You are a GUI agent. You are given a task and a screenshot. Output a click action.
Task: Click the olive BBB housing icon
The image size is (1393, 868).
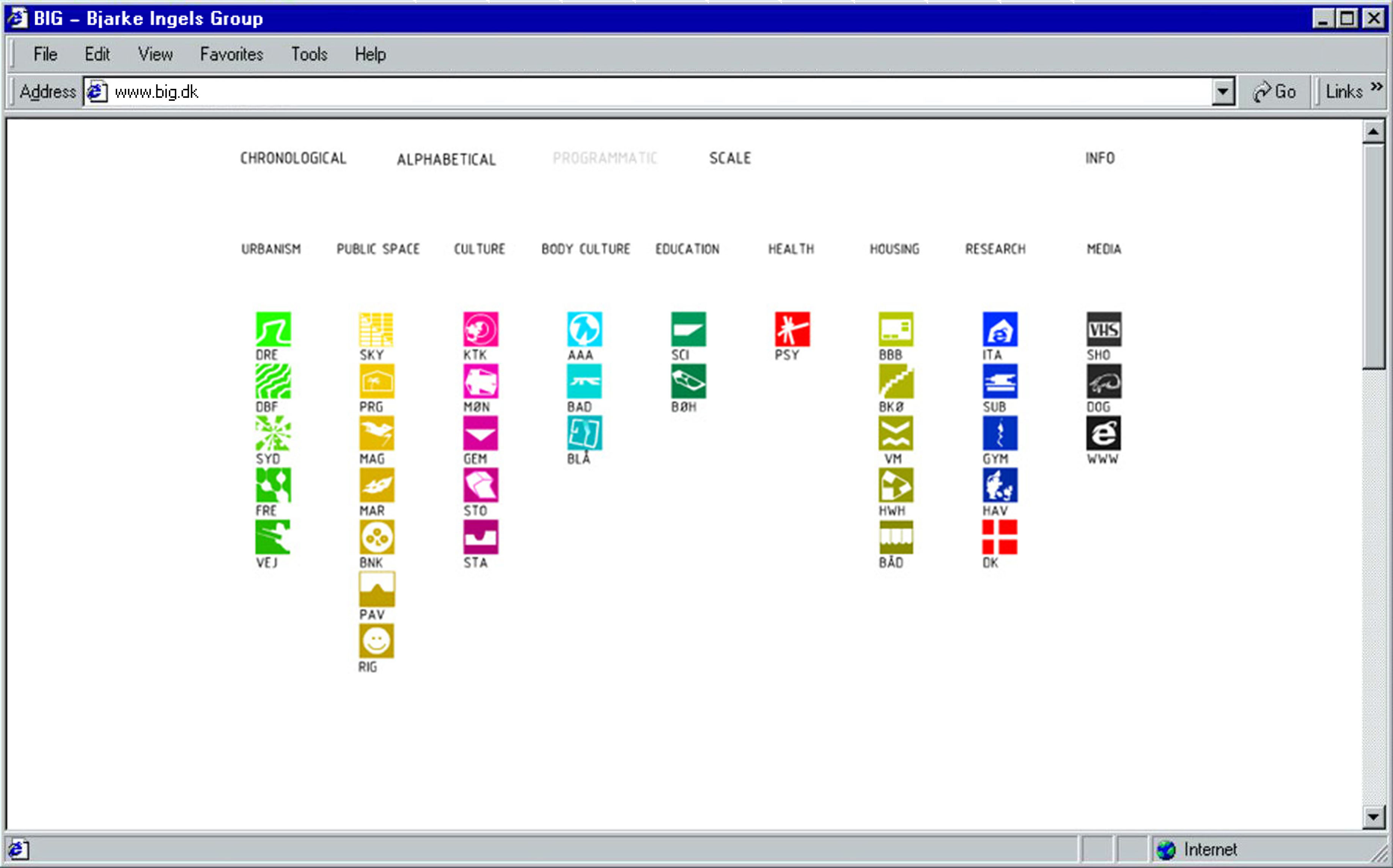click(x=895, y=329)
